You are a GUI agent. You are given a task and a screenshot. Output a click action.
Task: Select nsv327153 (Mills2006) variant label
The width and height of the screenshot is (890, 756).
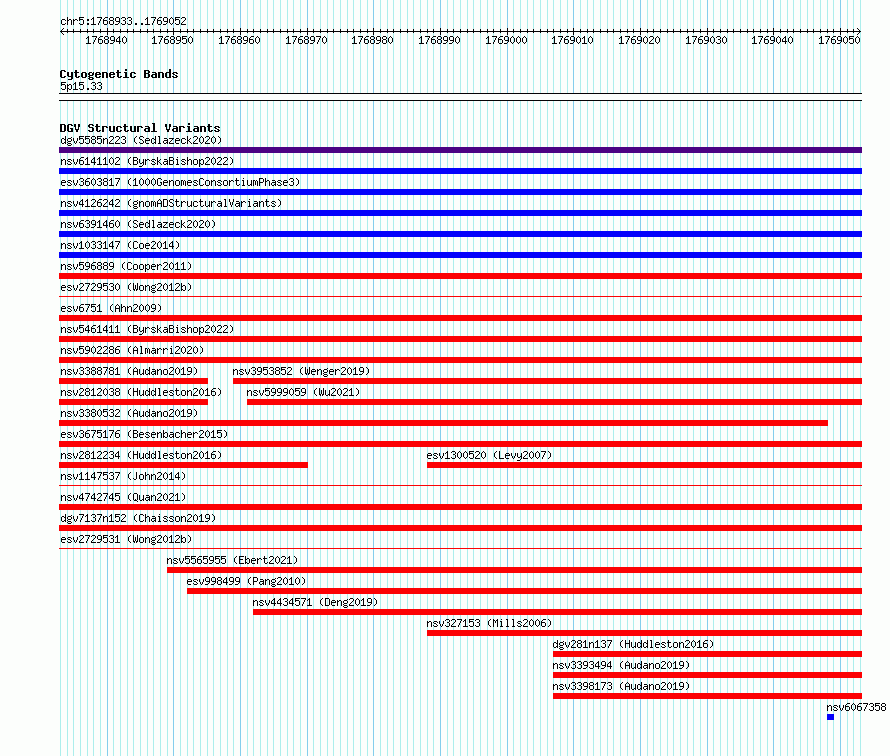coord(489,623)
